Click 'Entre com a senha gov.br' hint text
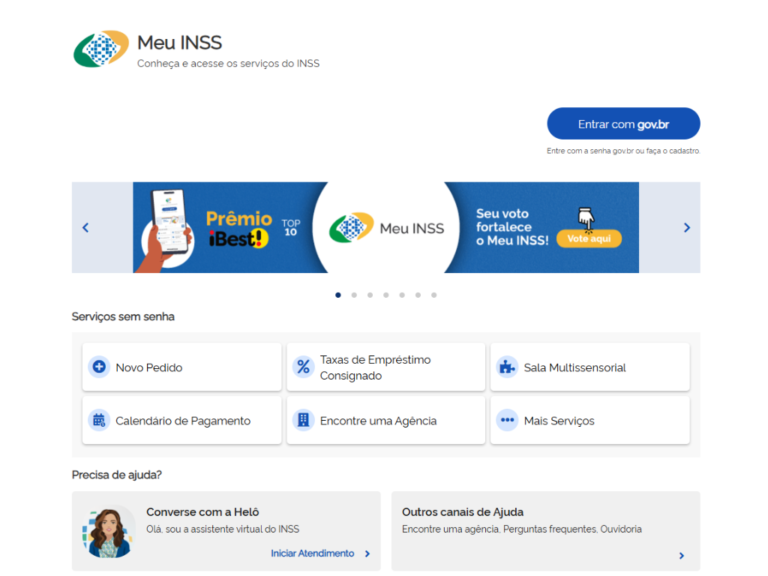Viewport: 768px width, 576px height. click(624, 151)
